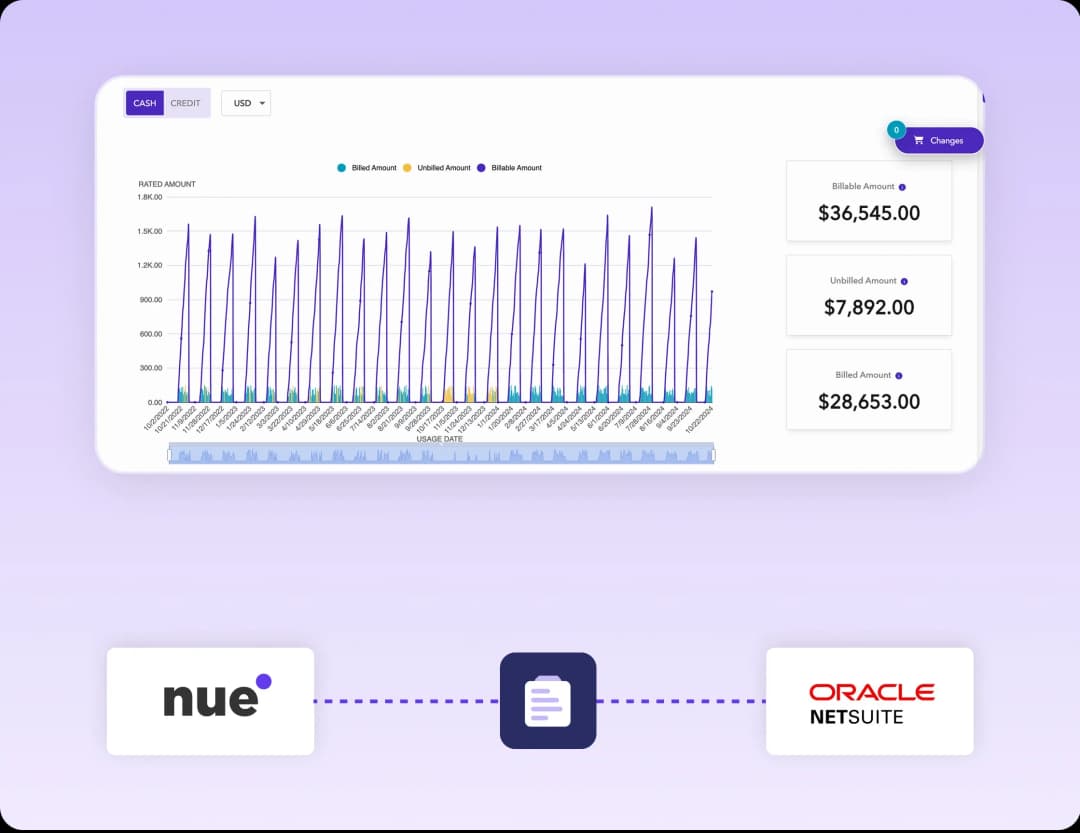Click the Unbilled Amount summary card
Screen dimensions: 1080x833
pos(868,295)
